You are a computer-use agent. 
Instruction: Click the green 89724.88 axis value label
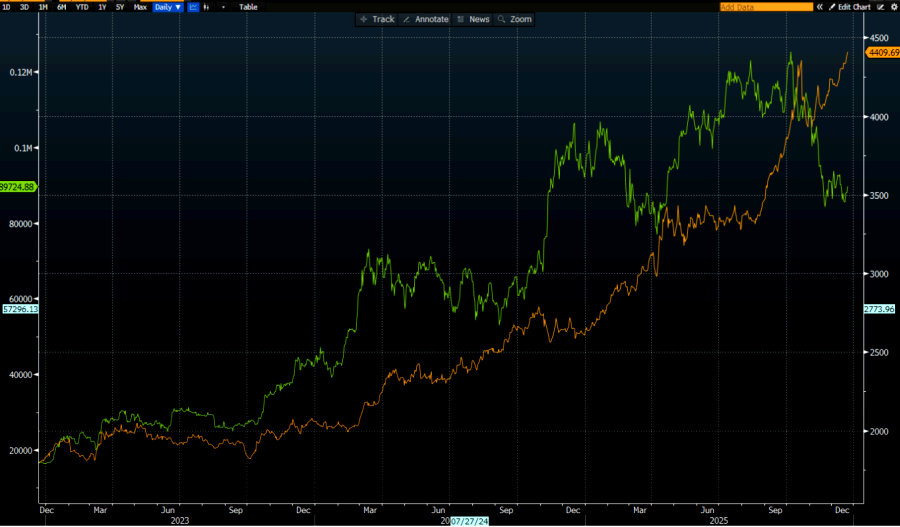pyautogui.click(x=18, y=186)
